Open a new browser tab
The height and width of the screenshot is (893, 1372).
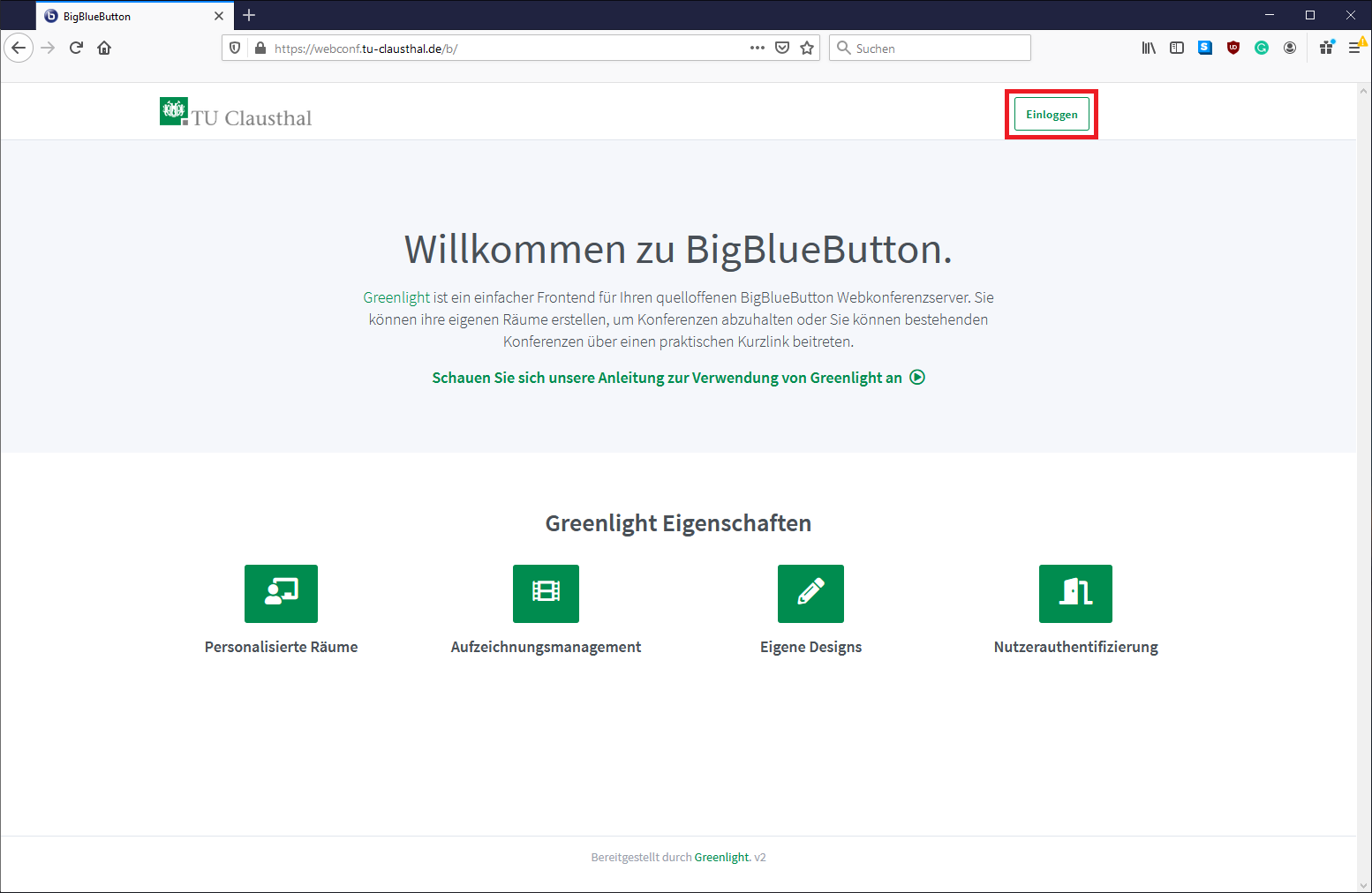(x=249, y=15)
